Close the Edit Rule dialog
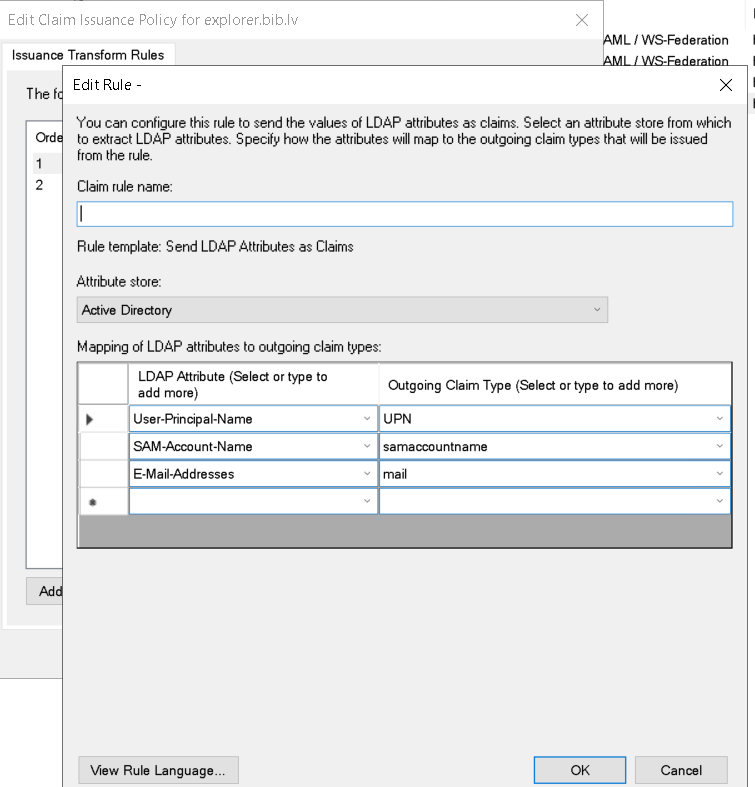 click(x=726, y=86)
